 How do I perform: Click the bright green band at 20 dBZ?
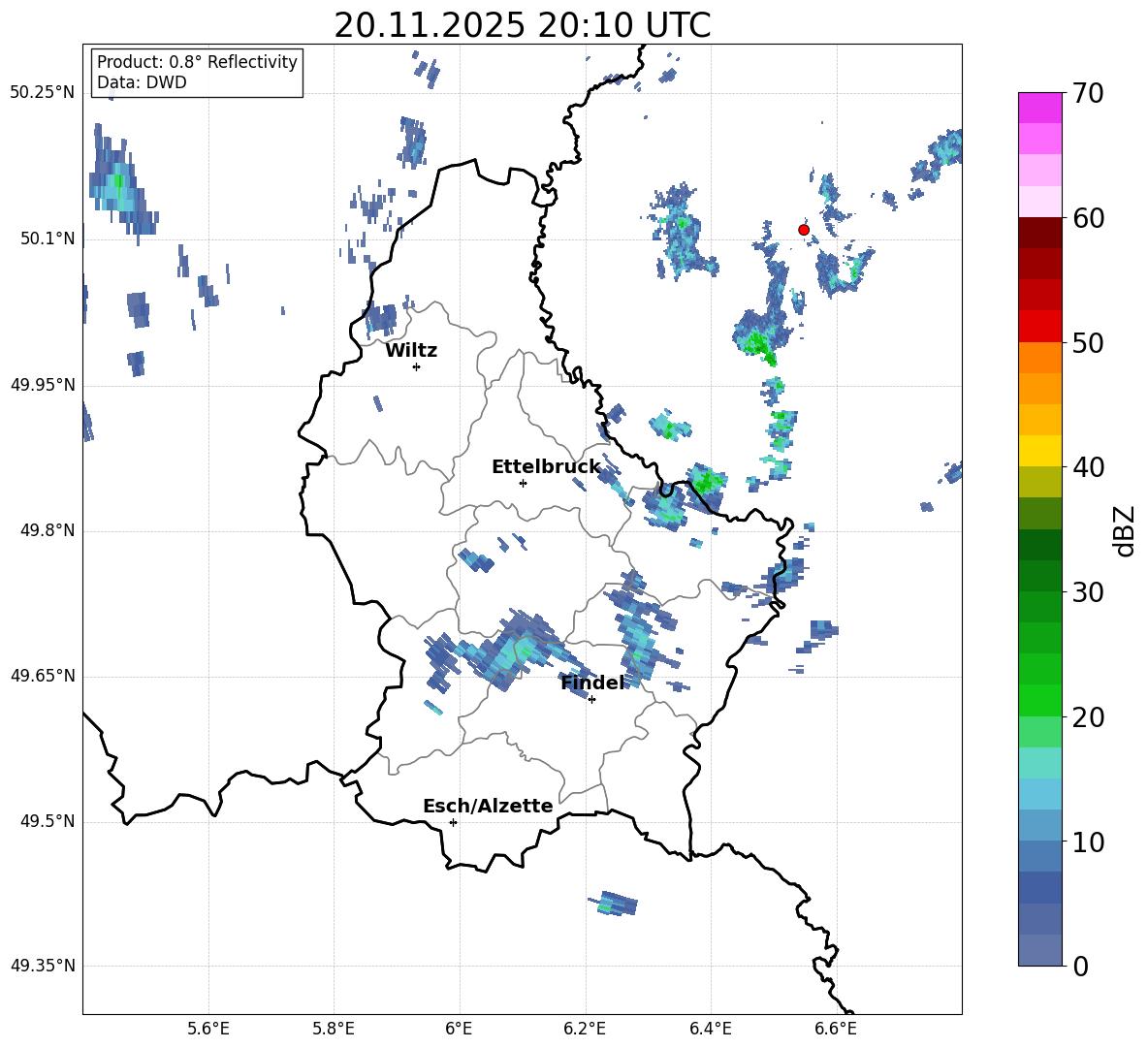1039,700
